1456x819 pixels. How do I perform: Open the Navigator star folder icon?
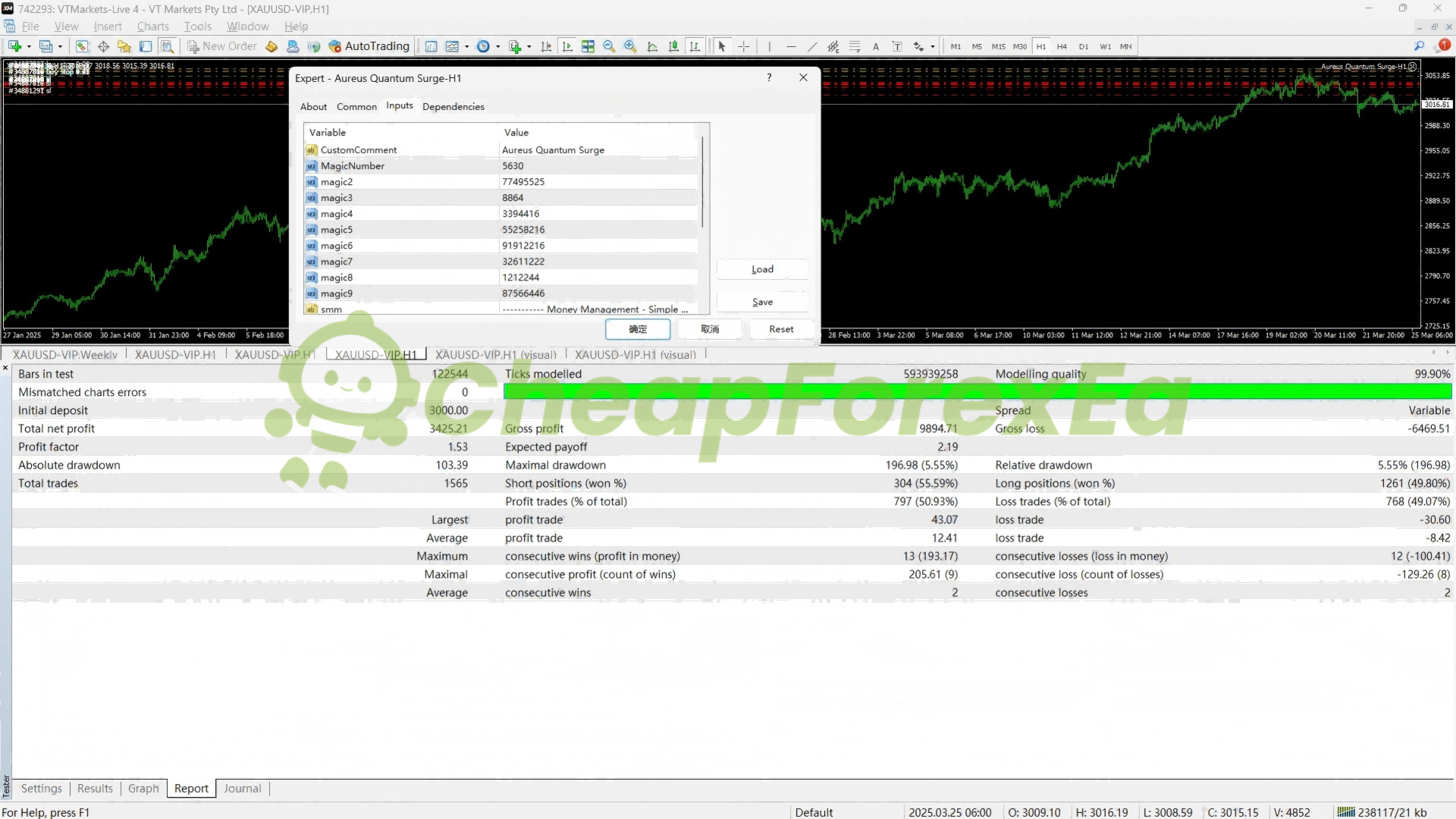124,46
